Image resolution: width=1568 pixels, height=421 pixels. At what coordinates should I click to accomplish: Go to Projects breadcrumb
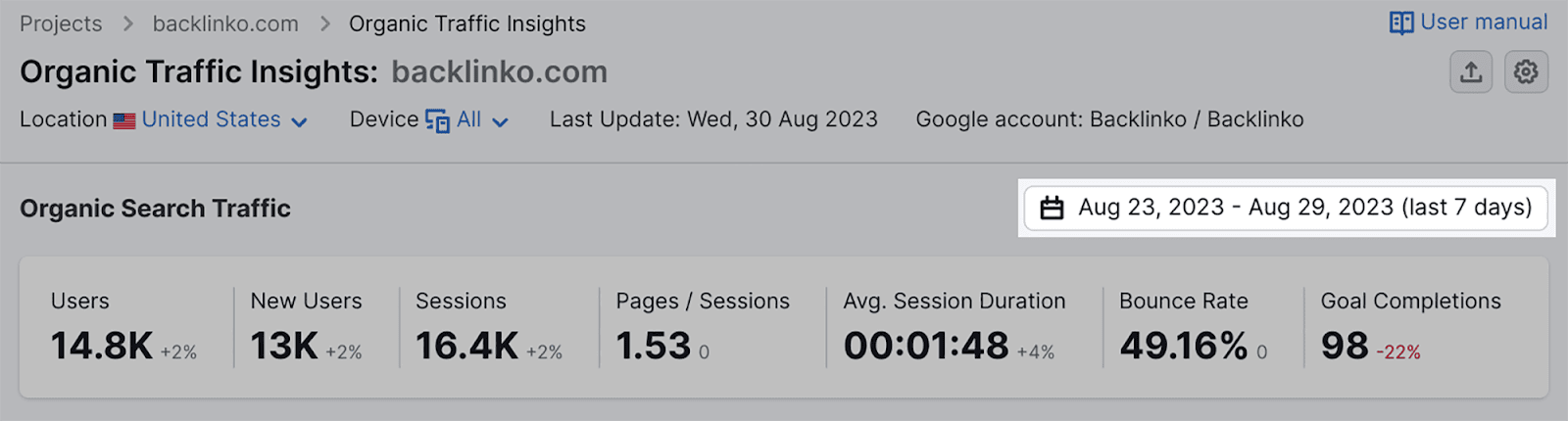pos(61,23)
